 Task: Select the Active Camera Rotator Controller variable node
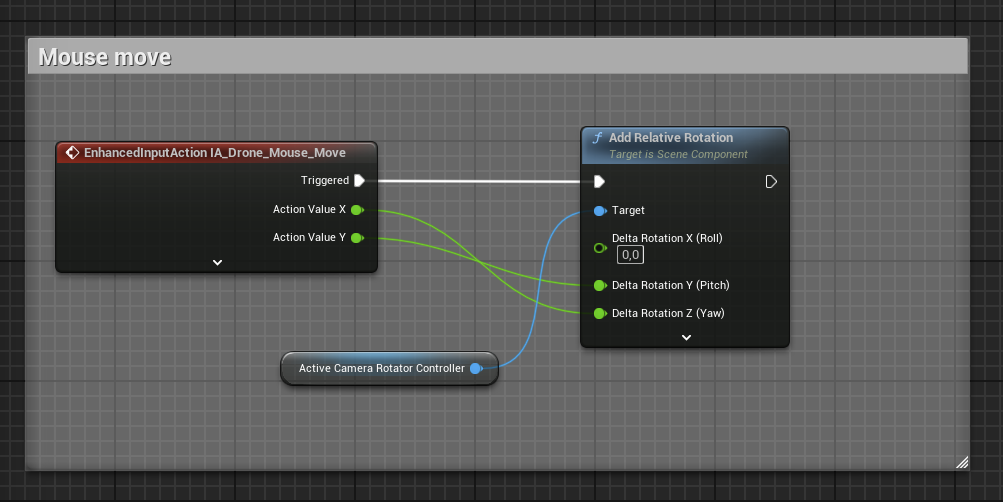click(389, 368)
